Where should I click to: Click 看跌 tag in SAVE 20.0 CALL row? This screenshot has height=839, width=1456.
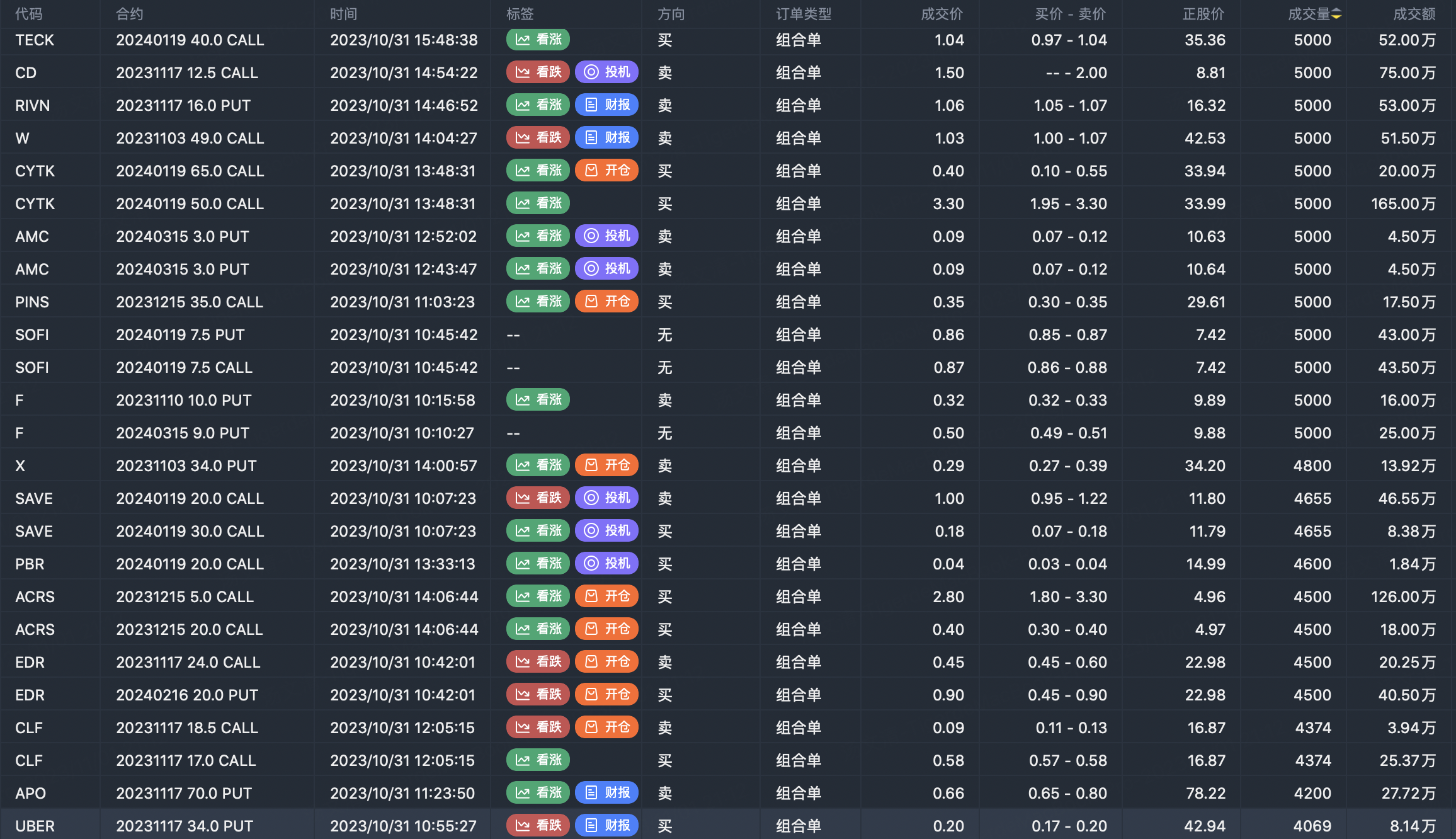[x=538, y=498]
